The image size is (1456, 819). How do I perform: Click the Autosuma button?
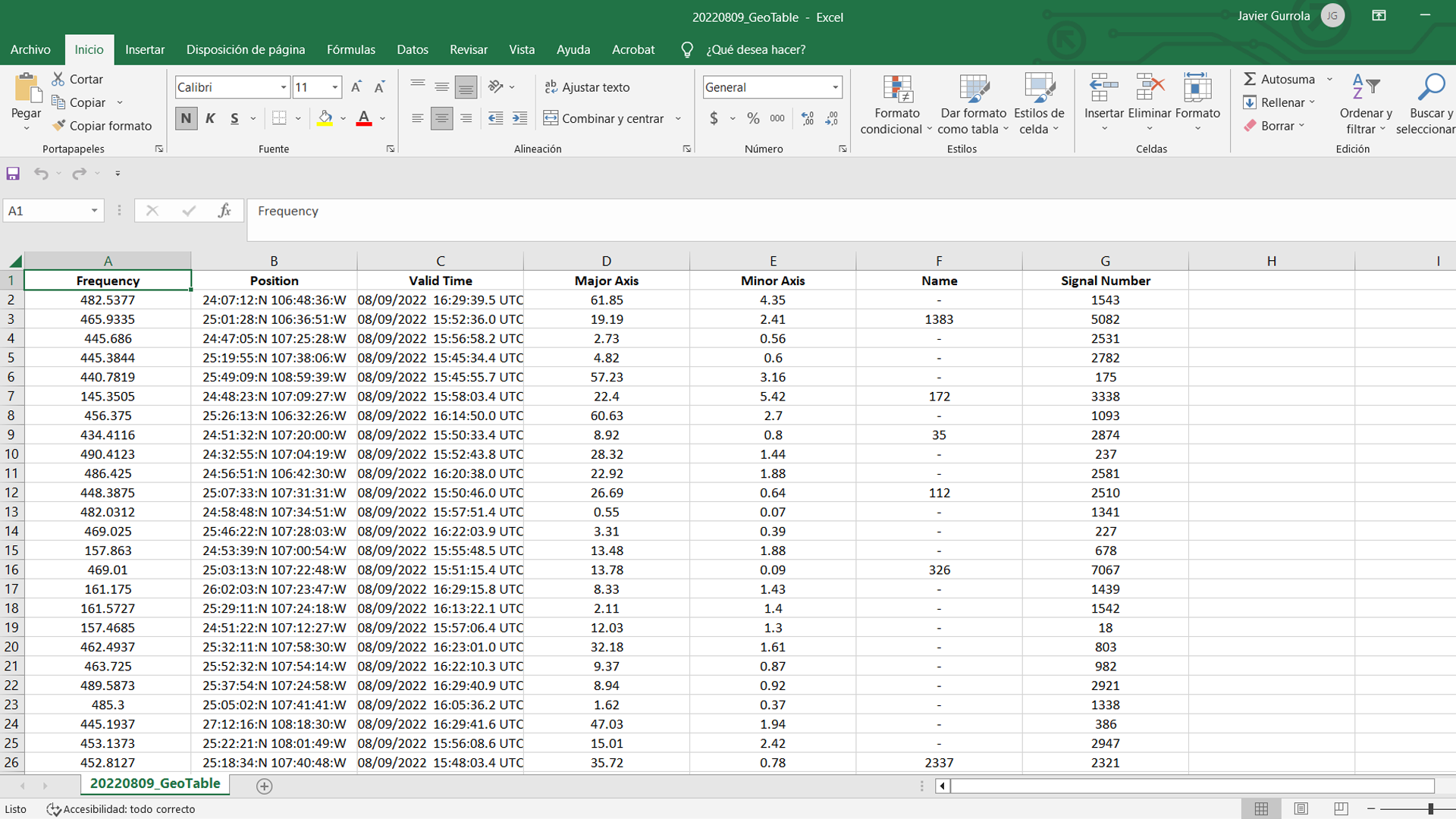(1279, 79)
